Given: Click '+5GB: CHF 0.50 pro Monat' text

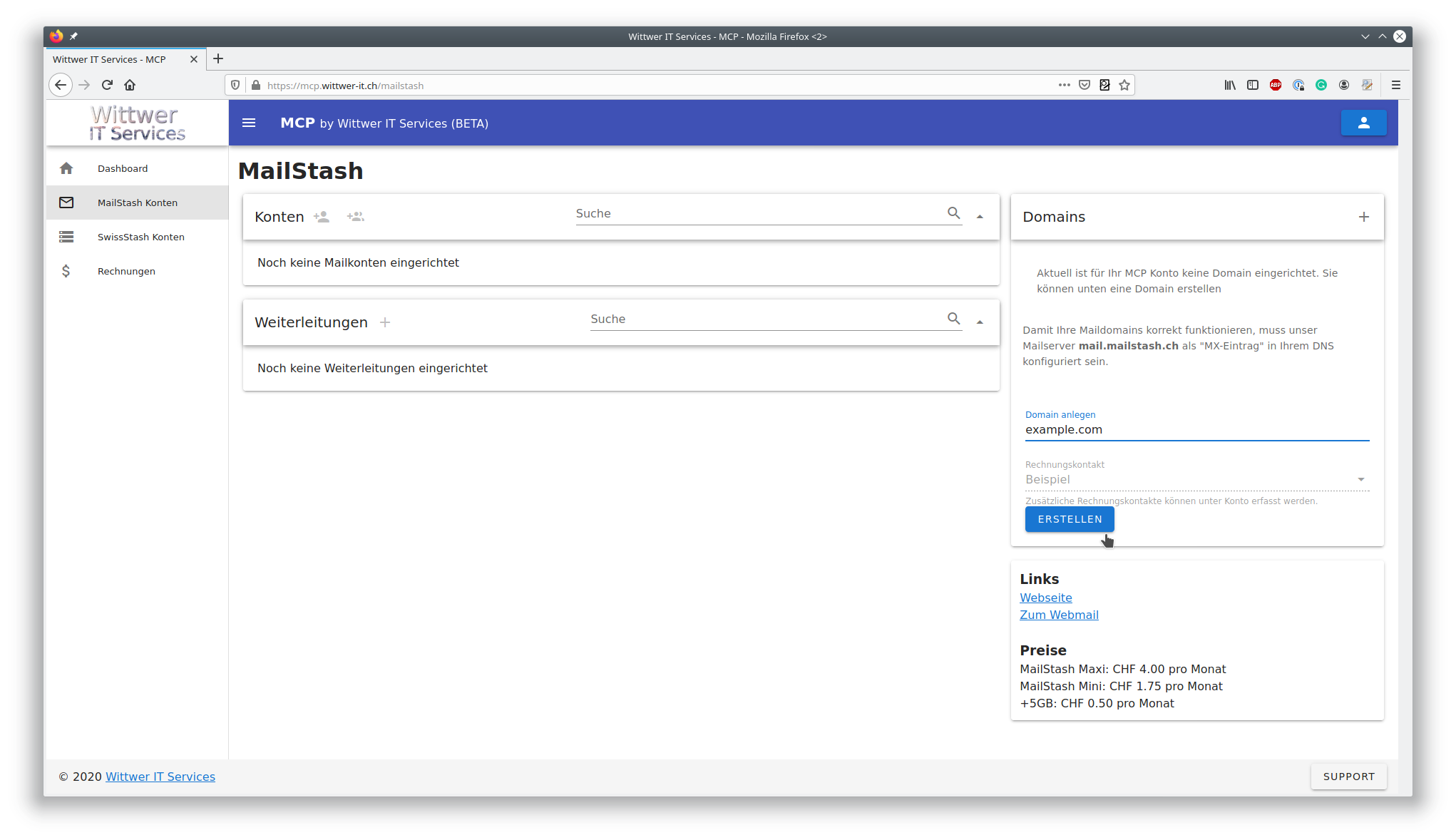Looking at the screenshot, I should (x=1097, y=703).
